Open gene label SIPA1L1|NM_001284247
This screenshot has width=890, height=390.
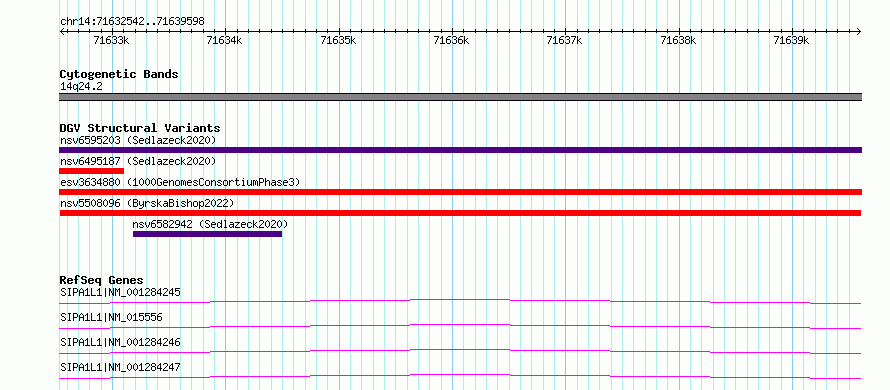[x=120, y=367]
